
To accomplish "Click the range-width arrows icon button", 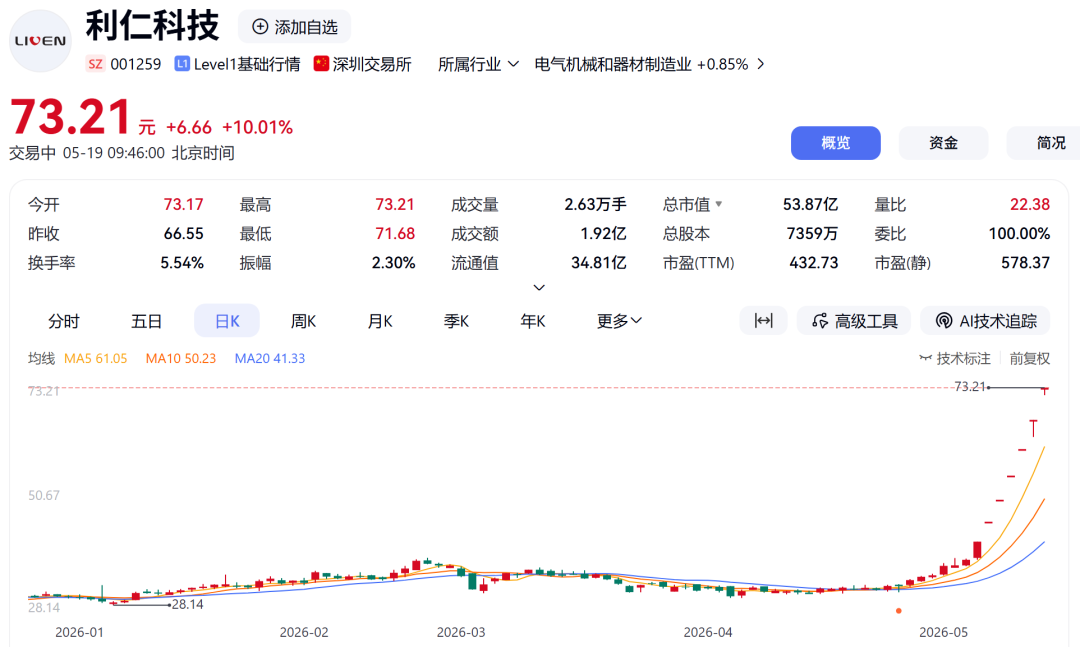I will (x=763, y=320).
